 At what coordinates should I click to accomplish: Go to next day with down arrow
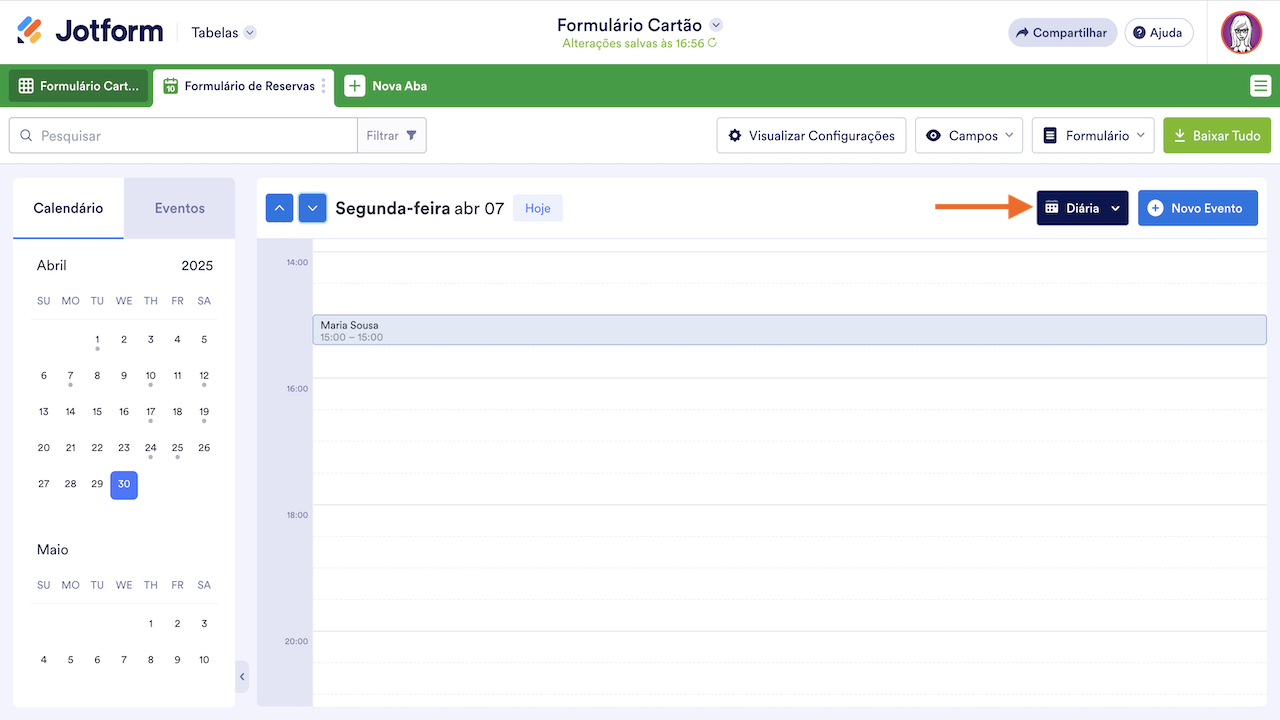coord(313,208)
